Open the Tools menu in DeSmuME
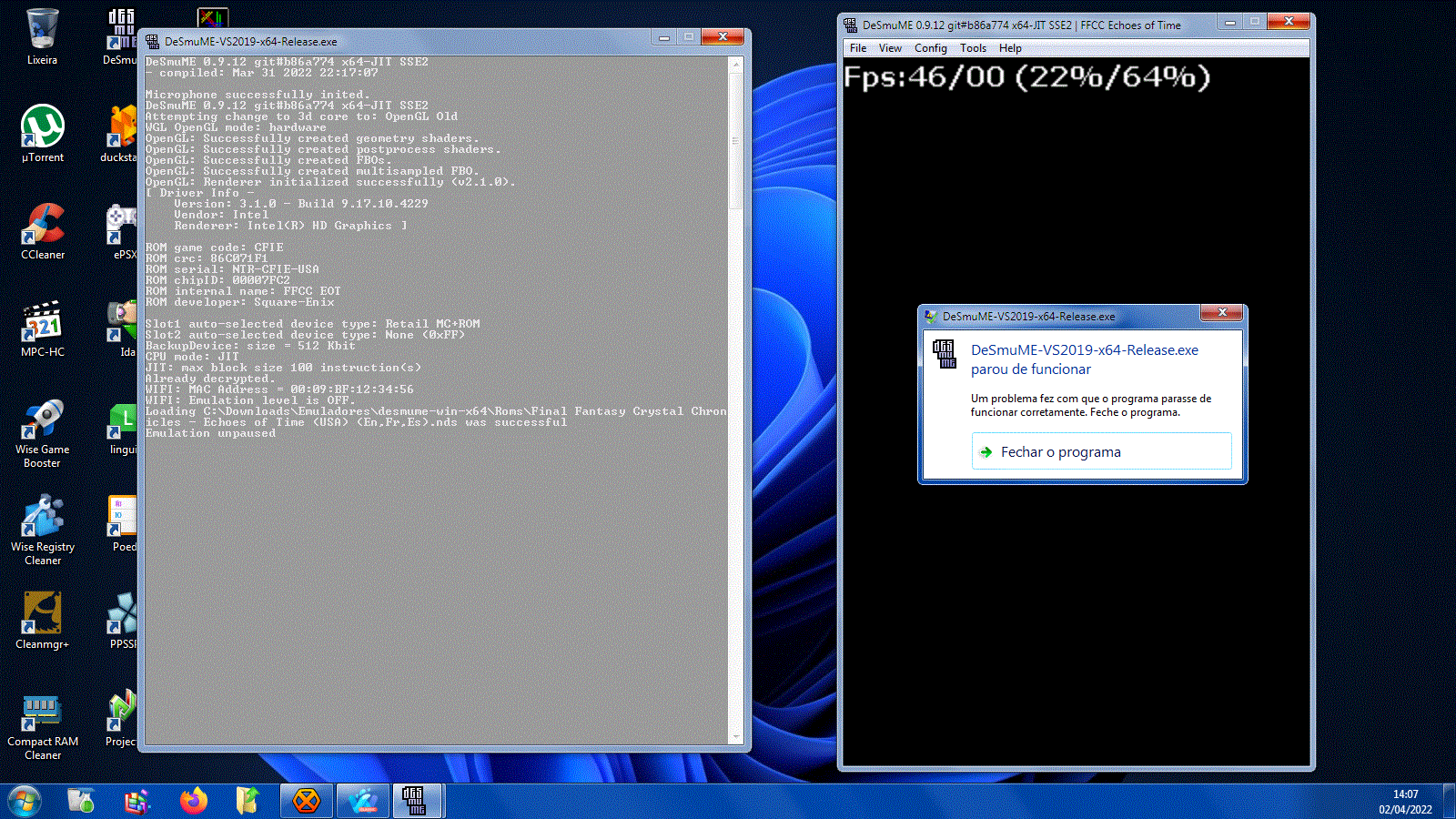Viewport: 1456px width, 819px height. coord(973,48)
